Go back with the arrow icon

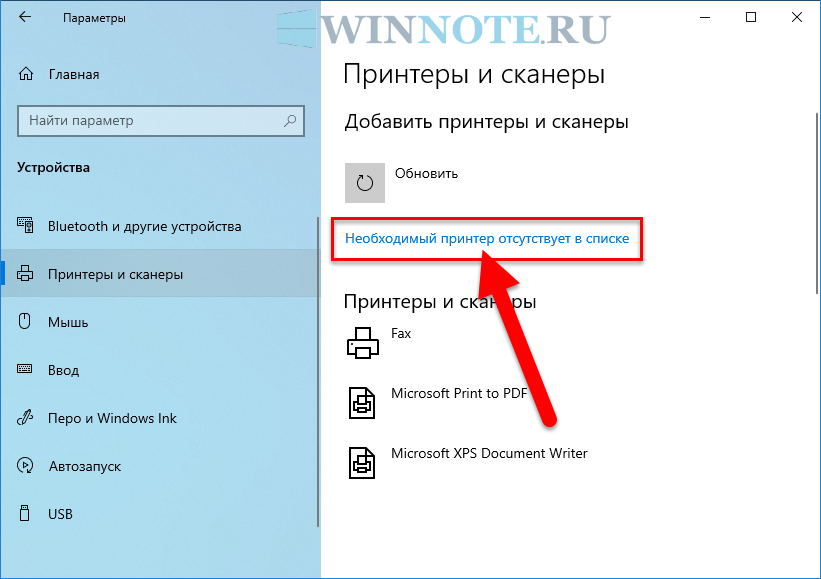point(25,17)
